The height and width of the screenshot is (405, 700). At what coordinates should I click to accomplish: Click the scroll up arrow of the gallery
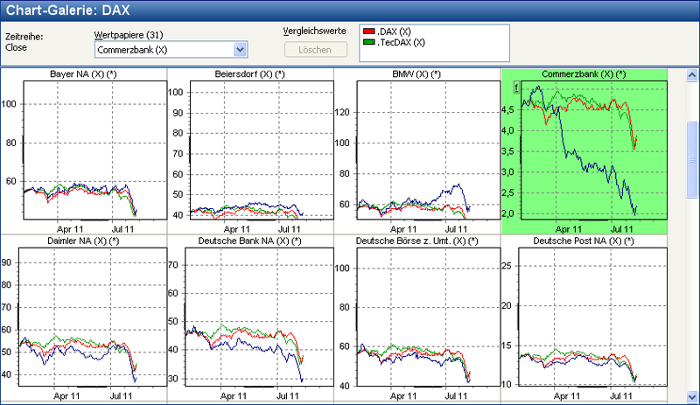click(x=691, y=76)
